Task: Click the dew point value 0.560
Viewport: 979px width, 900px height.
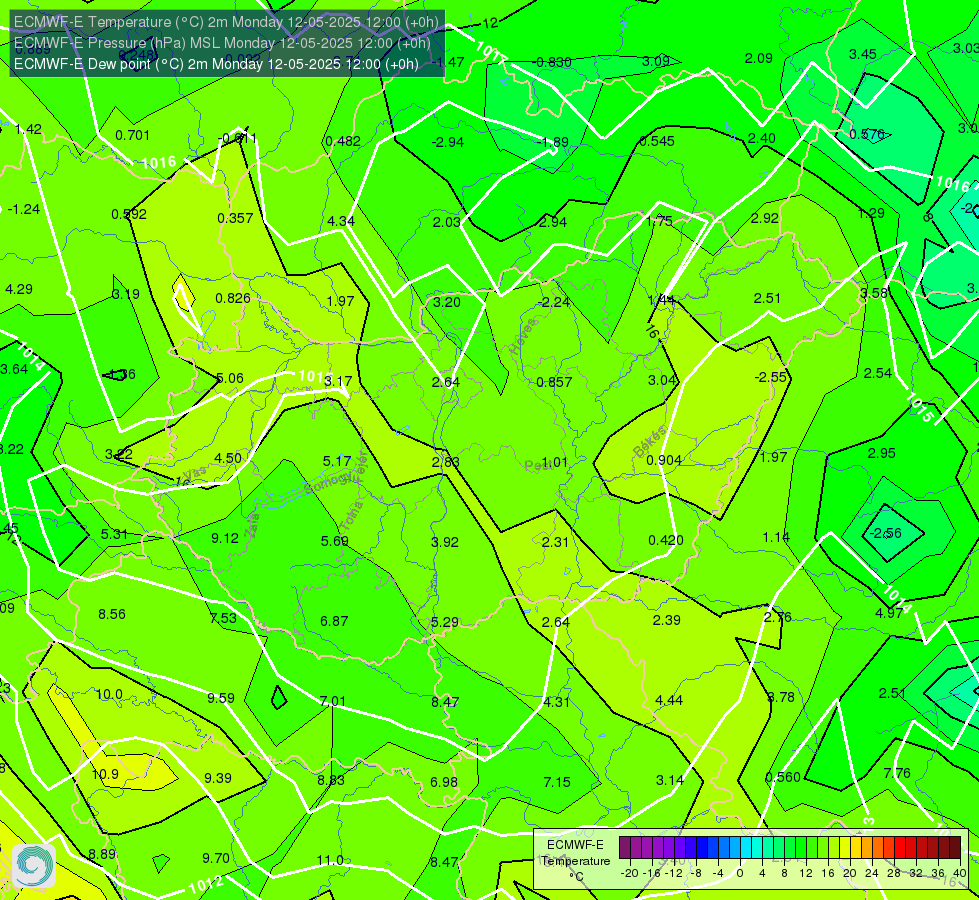Action: pos(783,777)
